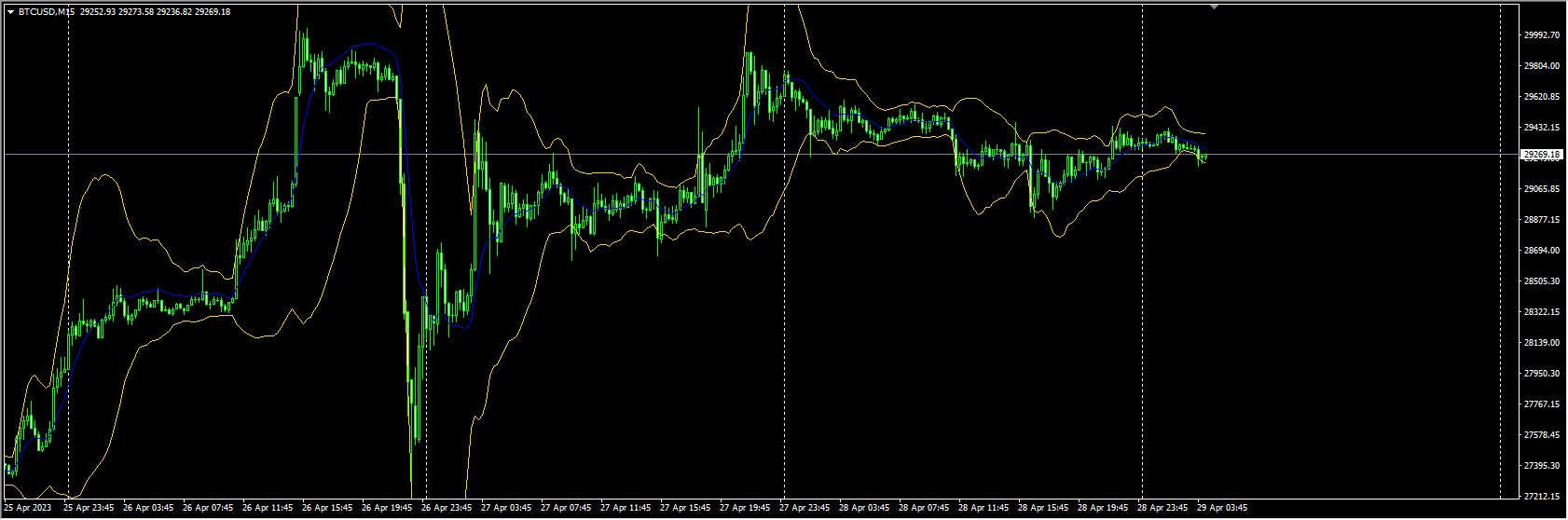Click price scale value 28877.15
The image size is (1568, 520).
(x=1542, y=220)
